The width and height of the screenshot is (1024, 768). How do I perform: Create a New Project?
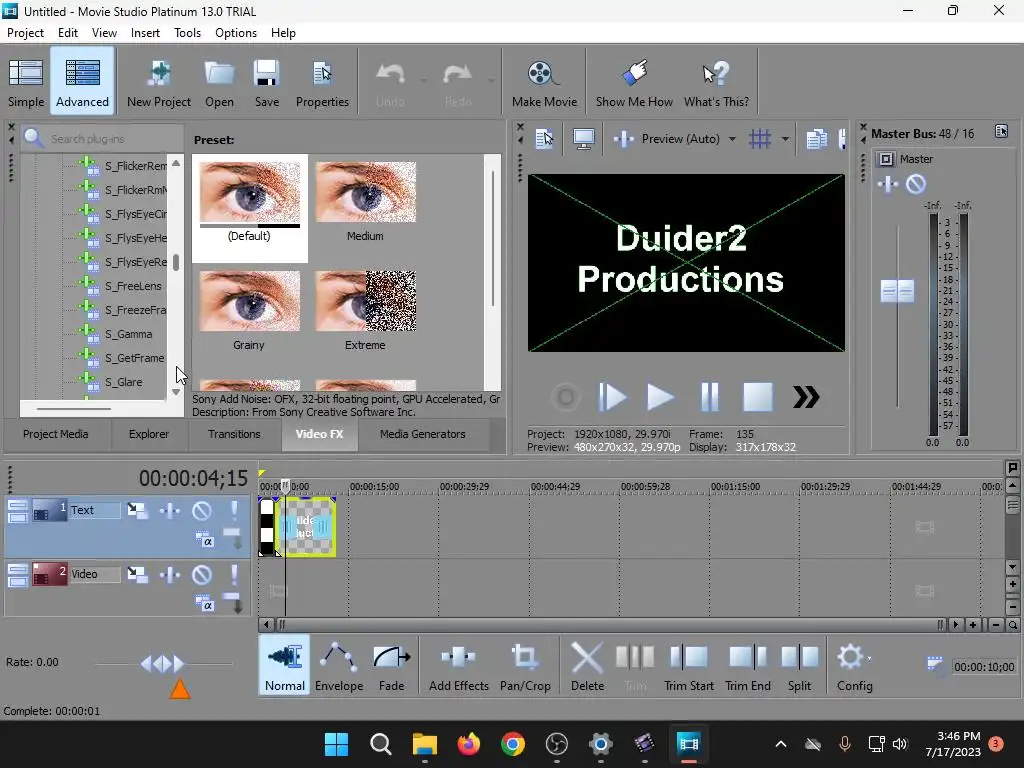coord(159,82)
